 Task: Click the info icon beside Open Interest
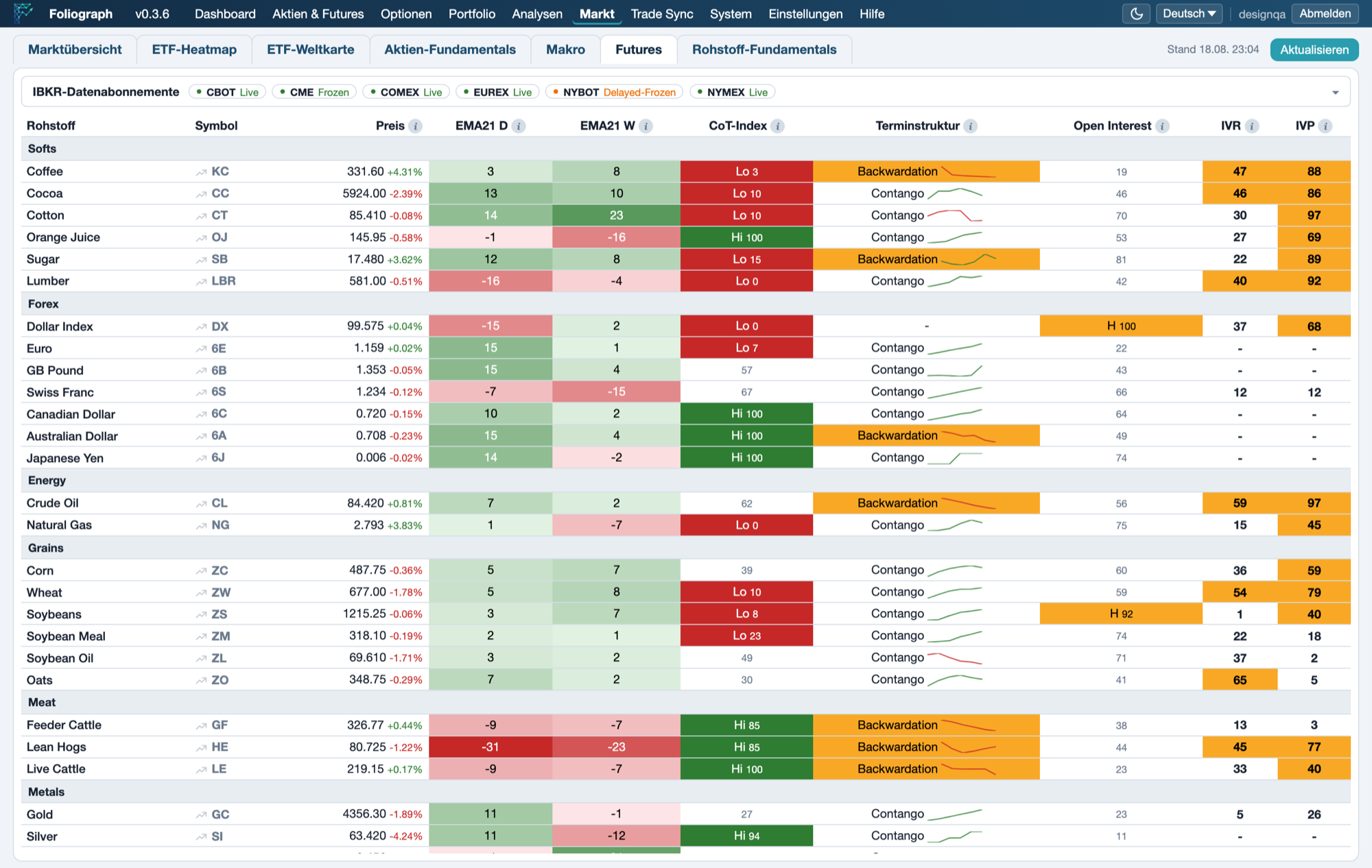tap(1162, 126)
